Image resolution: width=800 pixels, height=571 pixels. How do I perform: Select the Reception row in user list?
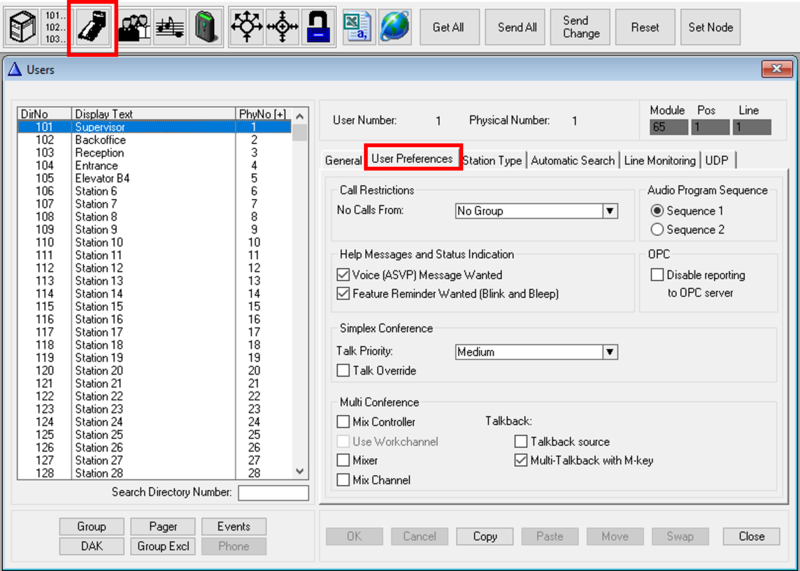coord(155,153)
